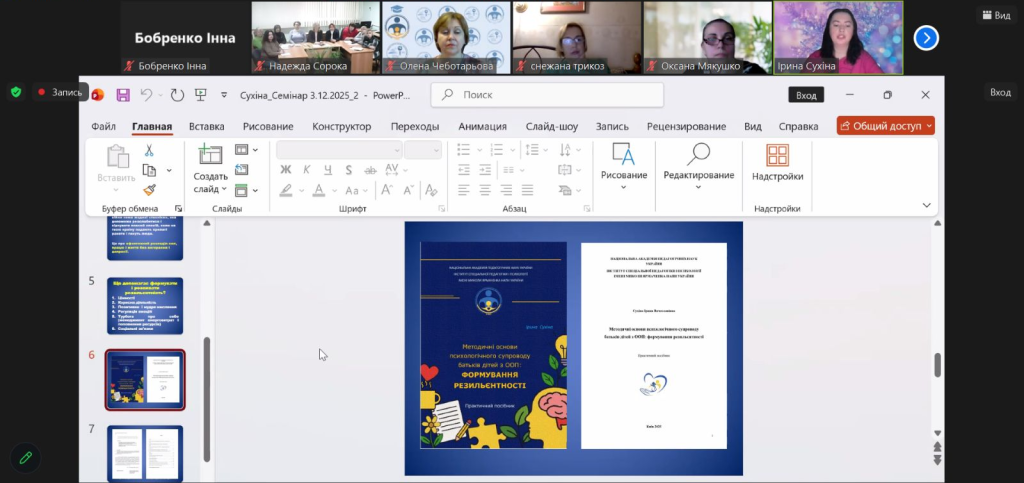Select slide 7 thumbnail
The width and height of the screenshot is (1024, 483).
pos(145,453)
